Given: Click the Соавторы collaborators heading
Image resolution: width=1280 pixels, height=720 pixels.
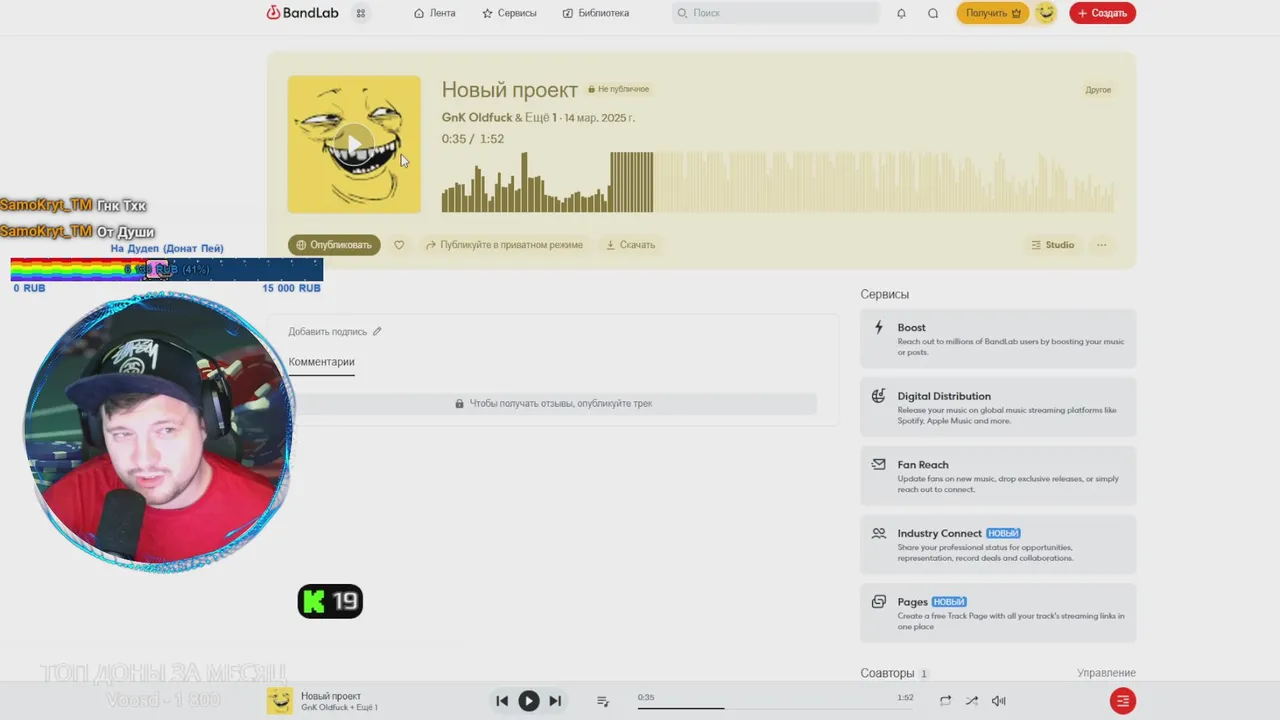Looking at the screenshot, I should tap(887, 674).
